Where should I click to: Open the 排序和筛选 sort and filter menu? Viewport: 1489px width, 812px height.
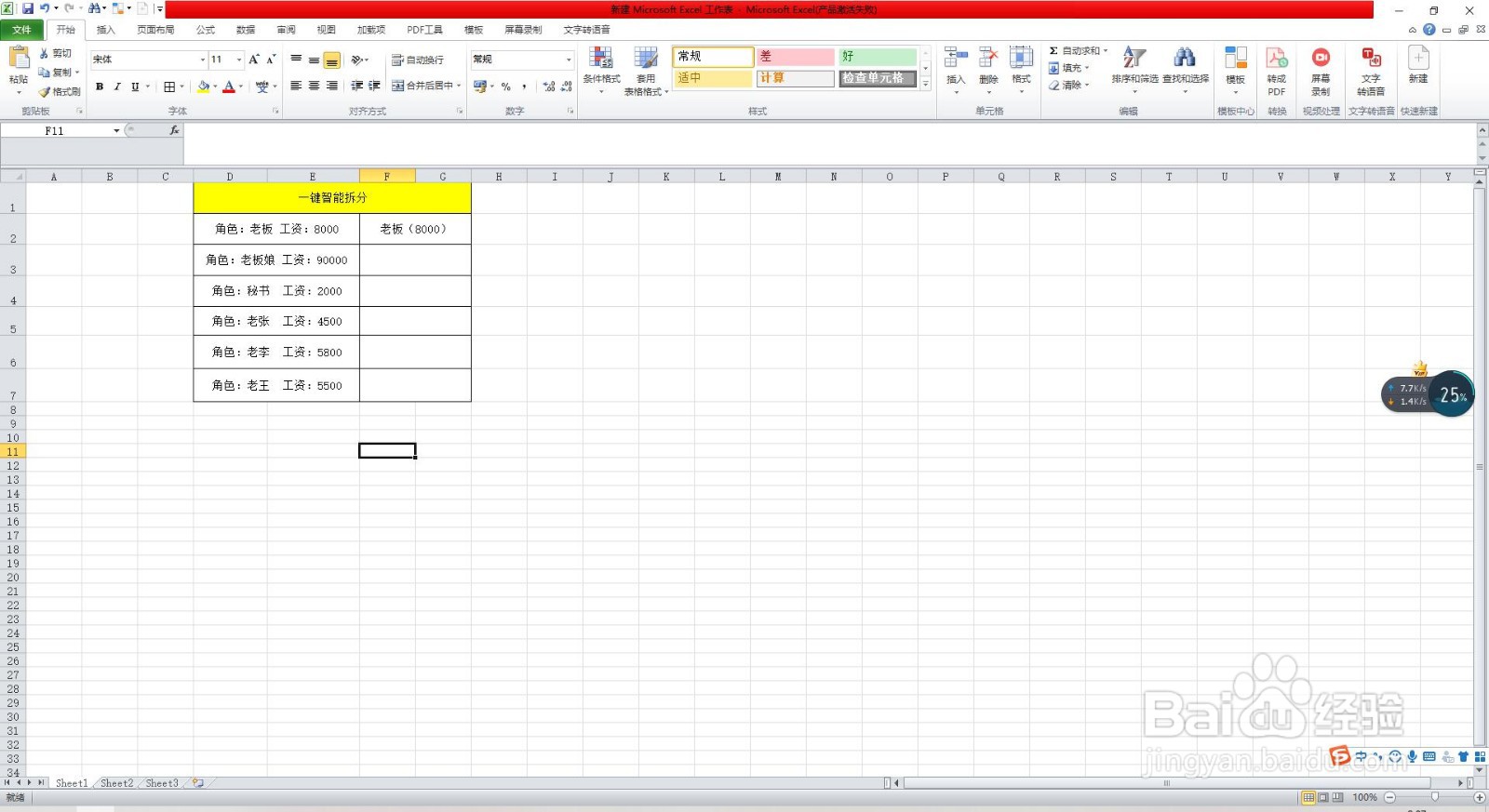1134,70
